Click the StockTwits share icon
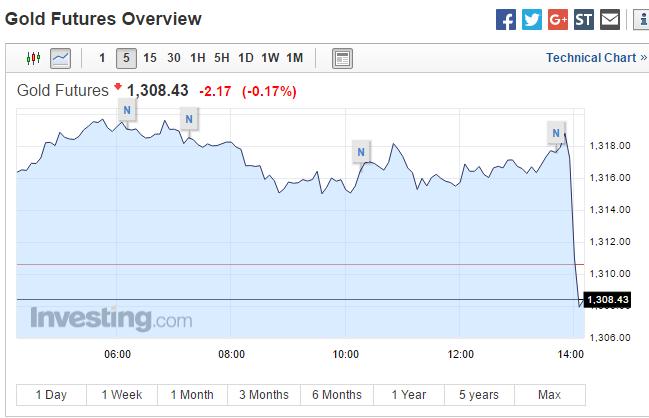 click(584, 19)
